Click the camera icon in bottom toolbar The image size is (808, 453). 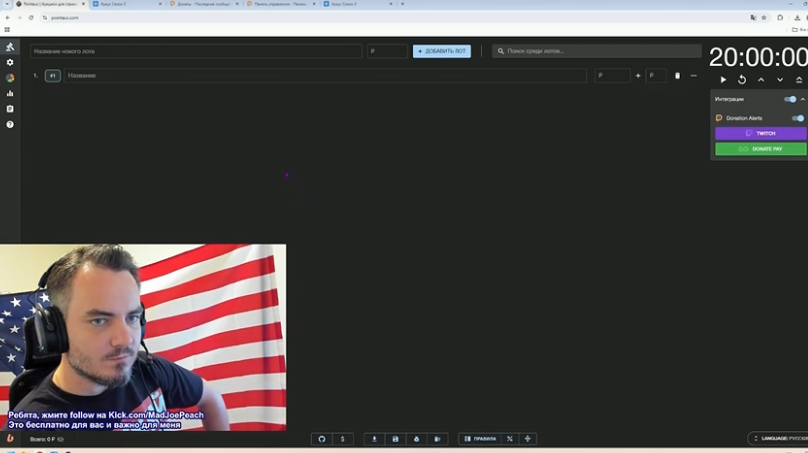(x=437, y=439)
